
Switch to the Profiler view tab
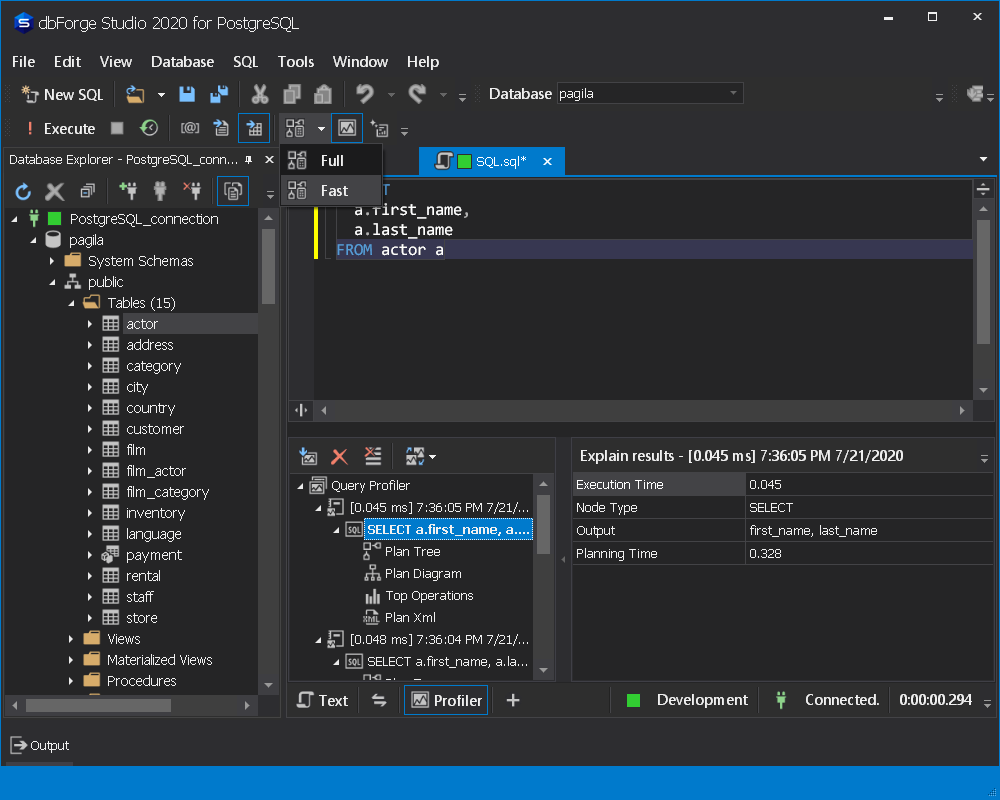(446, 700)
